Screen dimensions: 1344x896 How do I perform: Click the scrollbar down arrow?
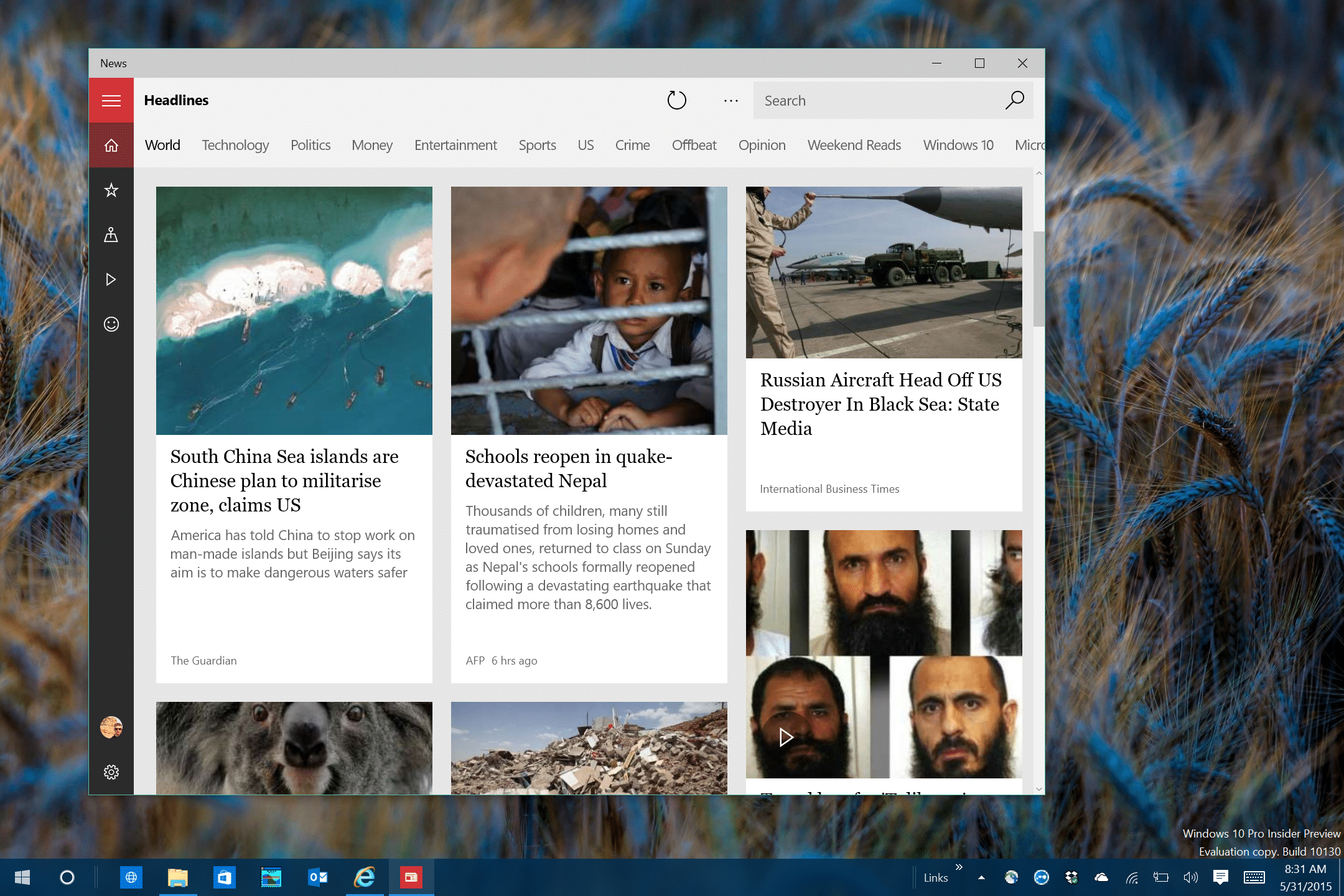(1038, 789)
